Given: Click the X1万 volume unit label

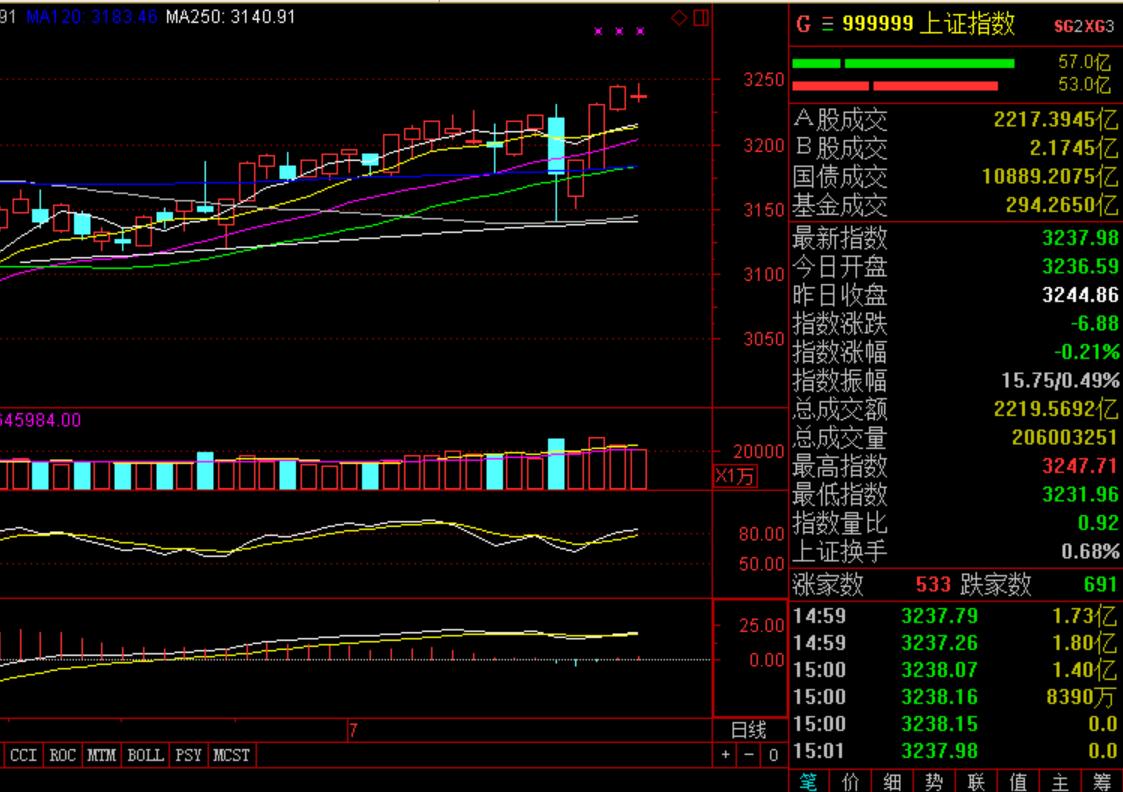Looking at the screenshot, I should click(735, 477).
